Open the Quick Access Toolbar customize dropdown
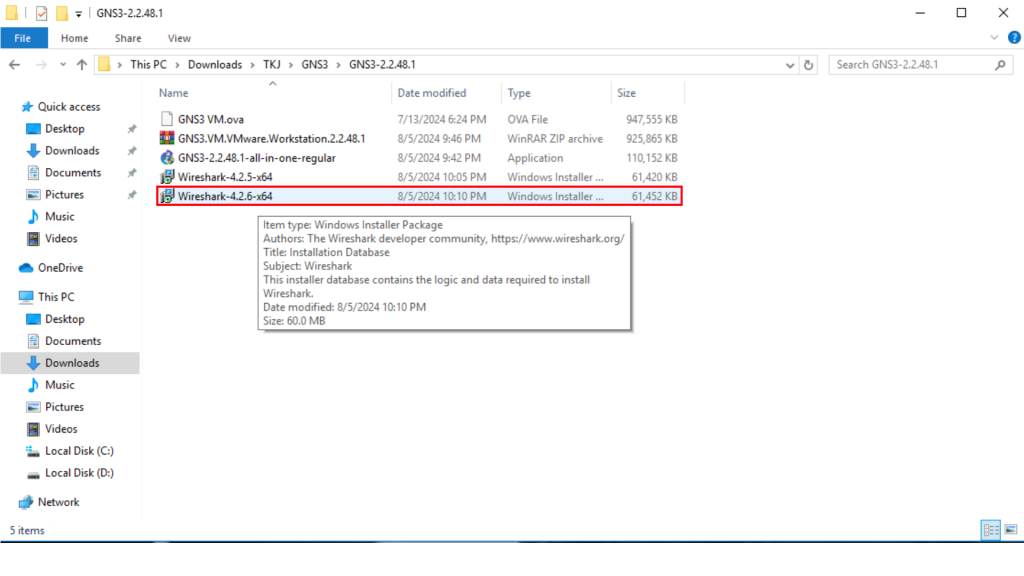This screenshot has width=1024, height=576. (x=79, y=14)
